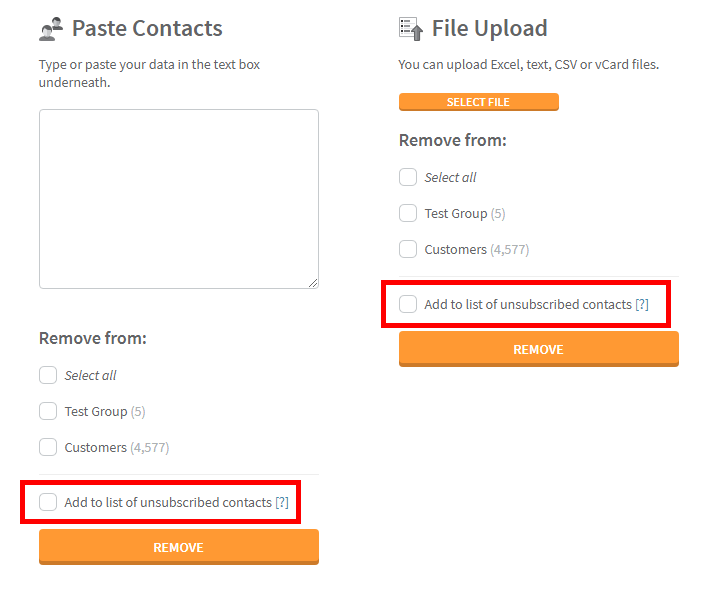Click the Paste Contacts heading

pos(147,28)
